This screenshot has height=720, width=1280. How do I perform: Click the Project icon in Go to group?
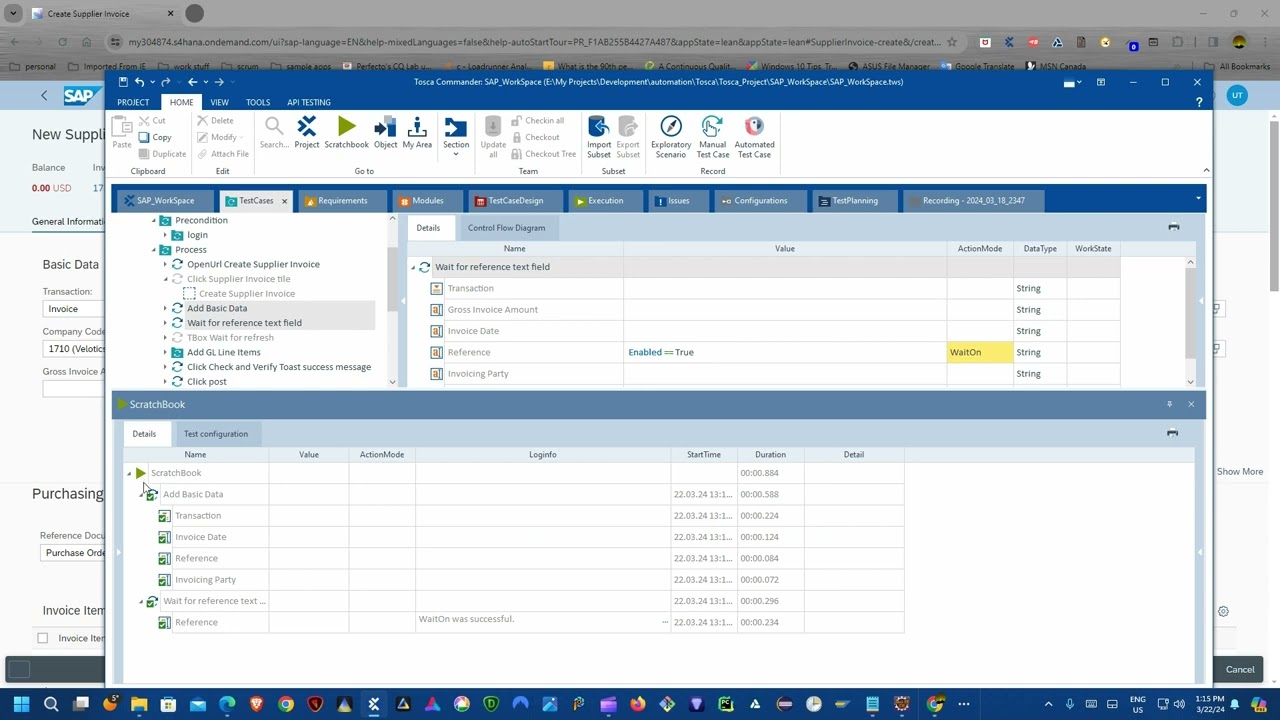pos(307,133)
